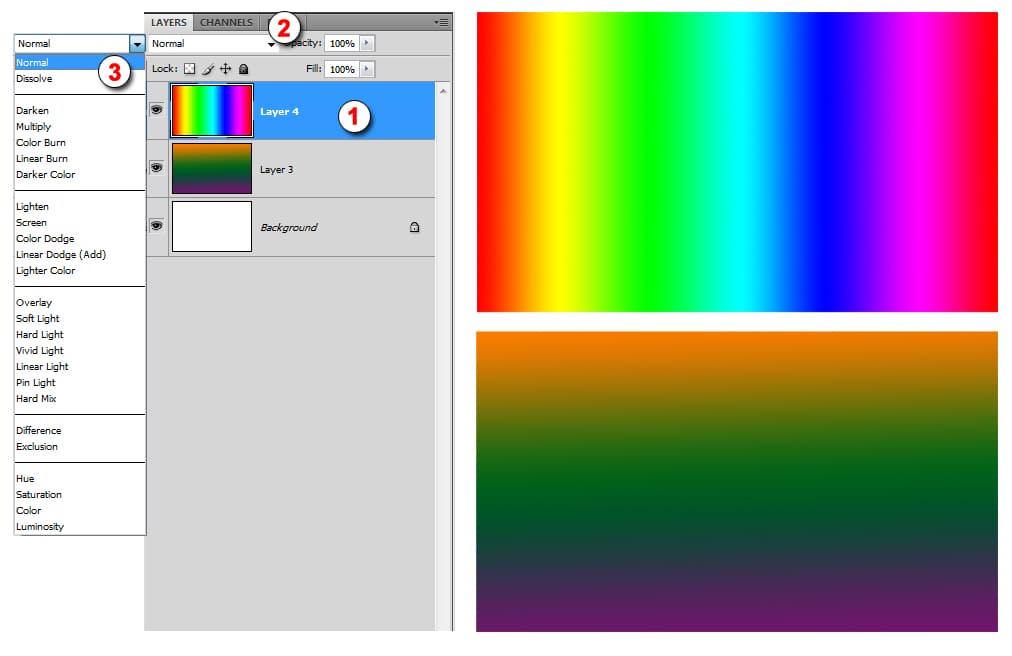Switch to the Channels tab

point(226,22)
